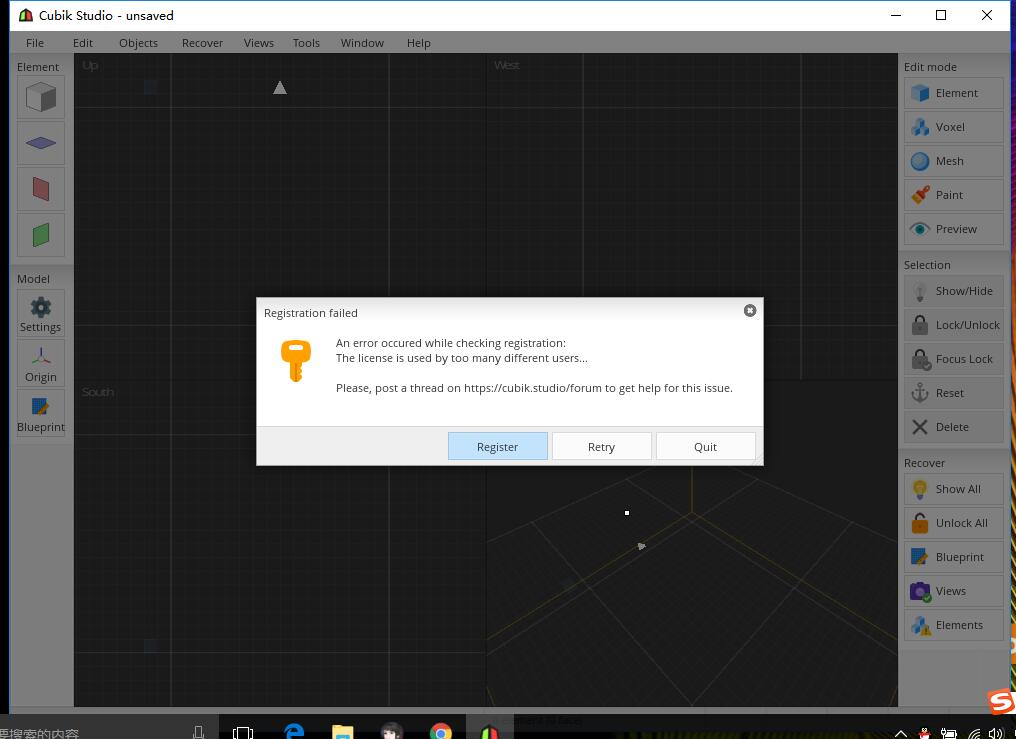This screenshot has width=1016, height=739.
Task: Open the Views menu
Action: (259, 43)
